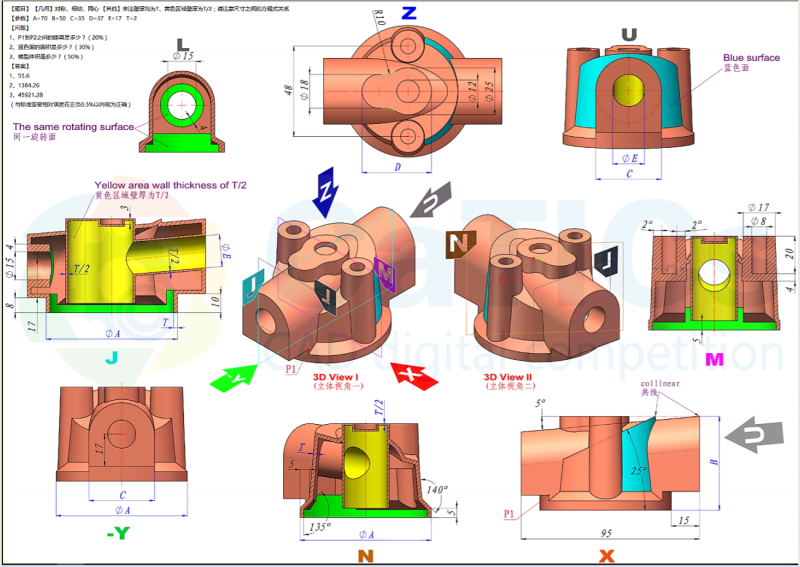Image resolution: width=800 pixels, height=567 pixels.
Task: Click the 140° angle dimension
Action: click(x=437, y=490)
